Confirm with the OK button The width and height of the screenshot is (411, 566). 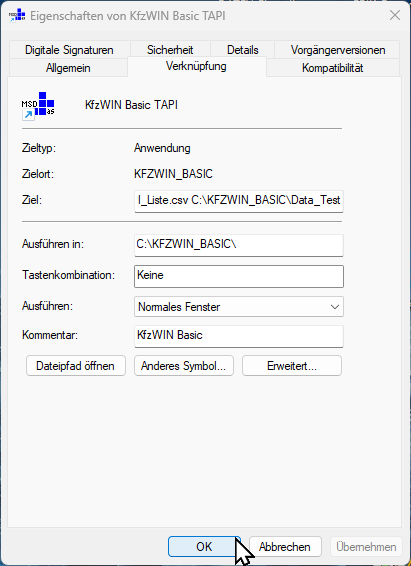pyautogui.click(x=204, y=547)
